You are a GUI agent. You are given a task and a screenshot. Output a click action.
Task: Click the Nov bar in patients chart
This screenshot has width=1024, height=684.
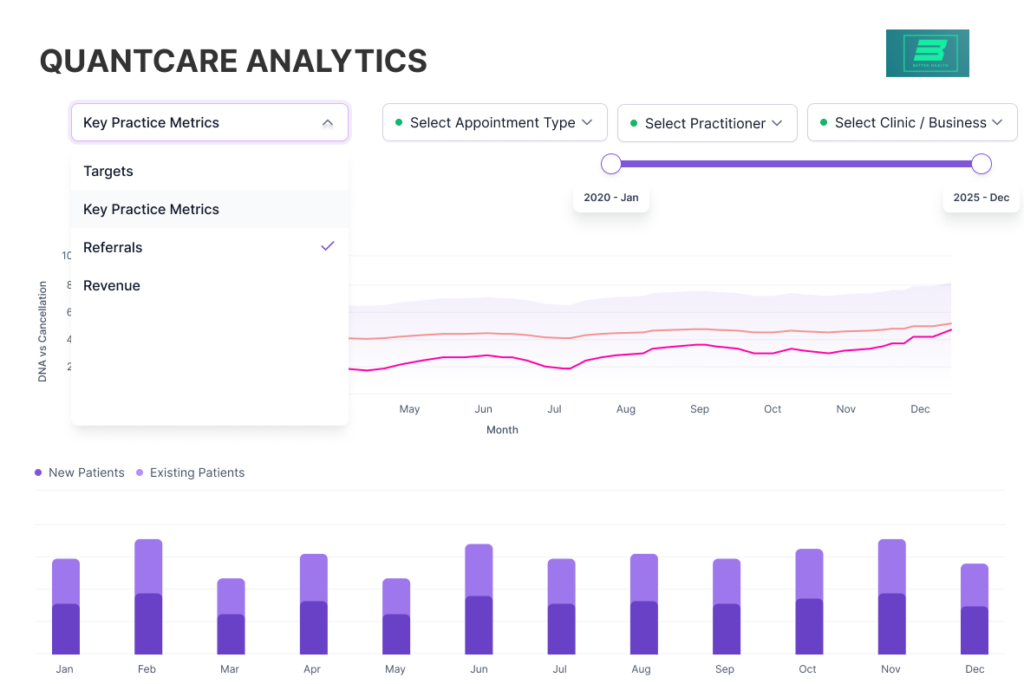[891, 596]
